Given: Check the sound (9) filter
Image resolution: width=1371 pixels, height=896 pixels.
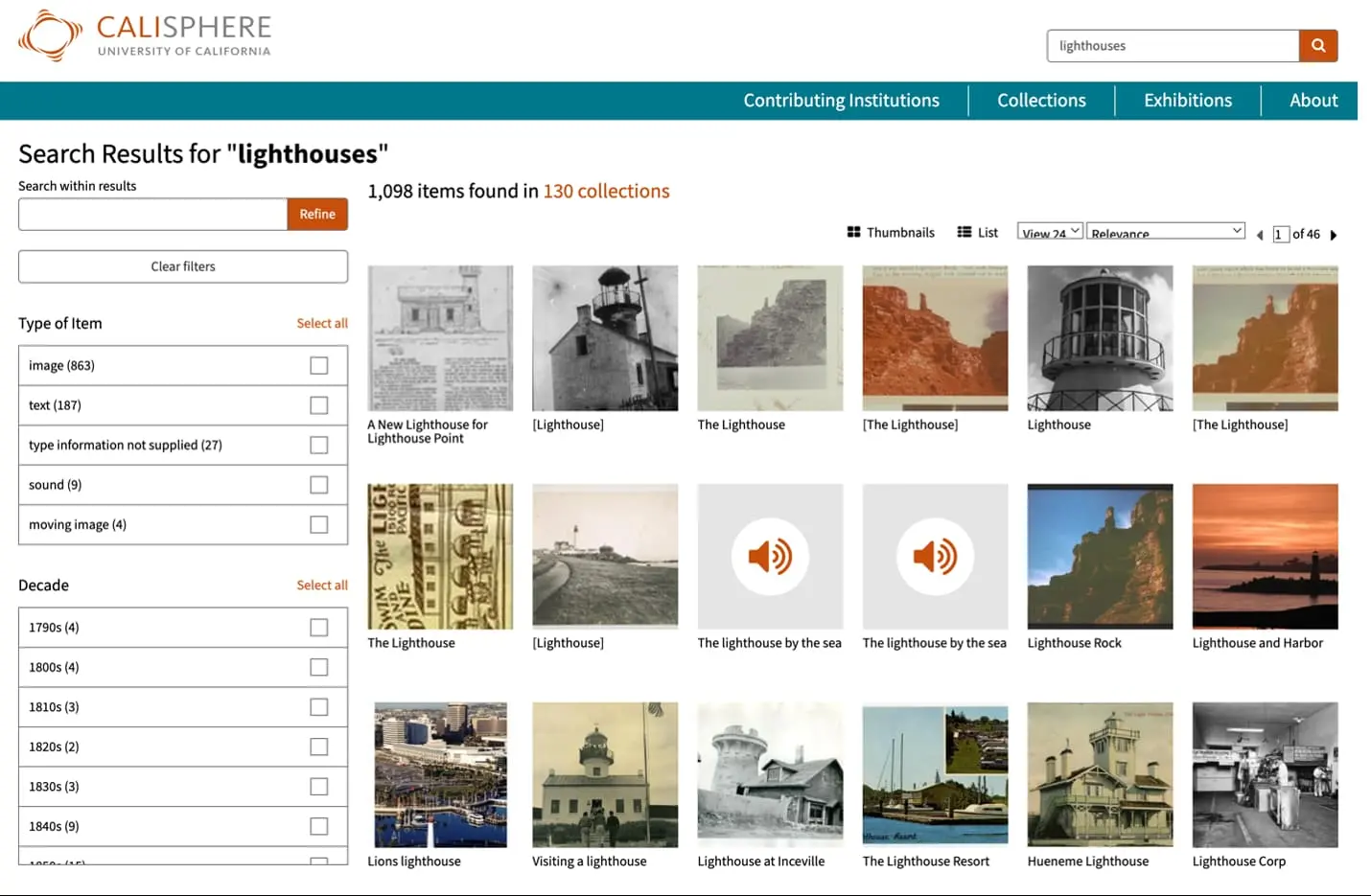Looking at the screenshot, I should tap(319, 485).
